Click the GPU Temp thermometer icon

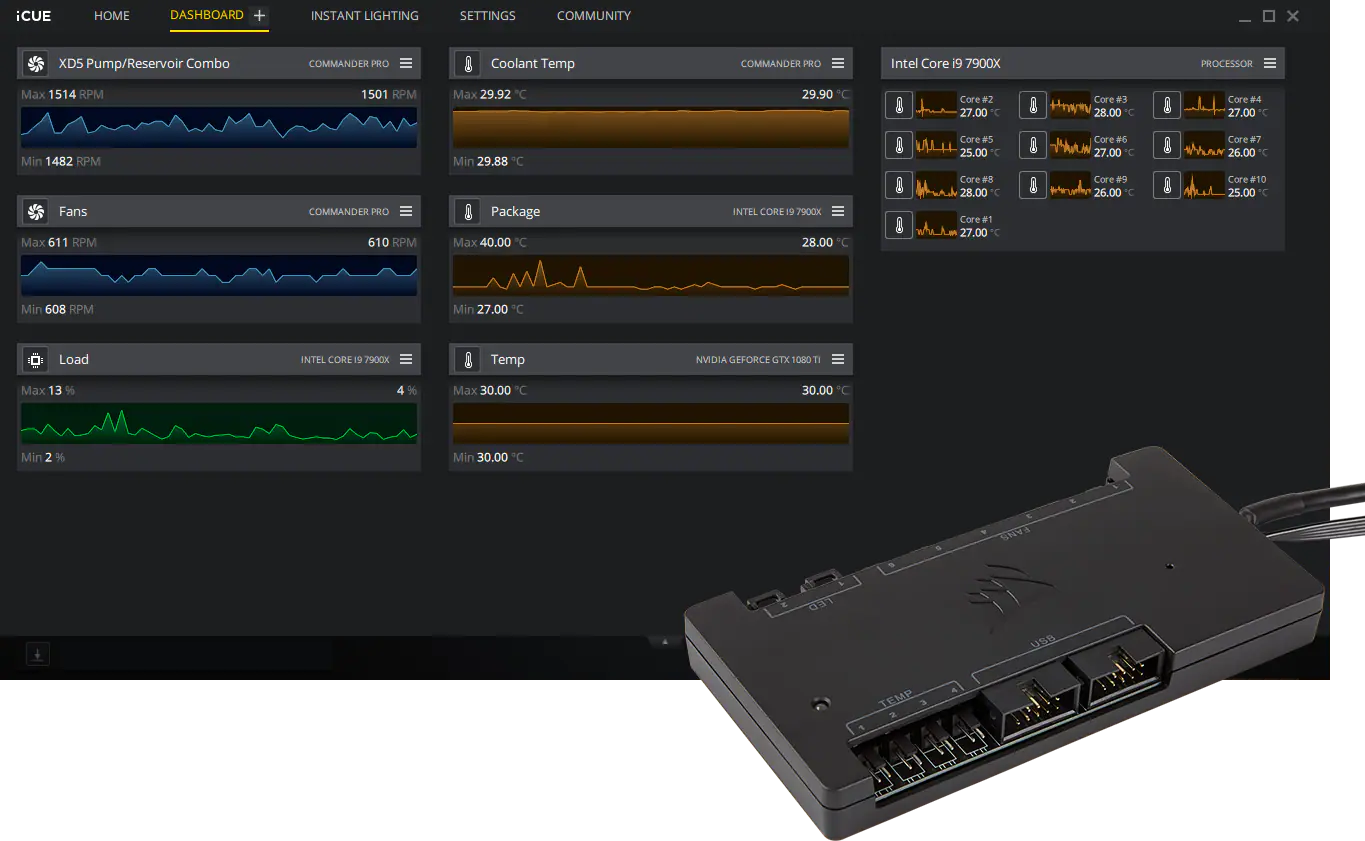tap(467, 360)
